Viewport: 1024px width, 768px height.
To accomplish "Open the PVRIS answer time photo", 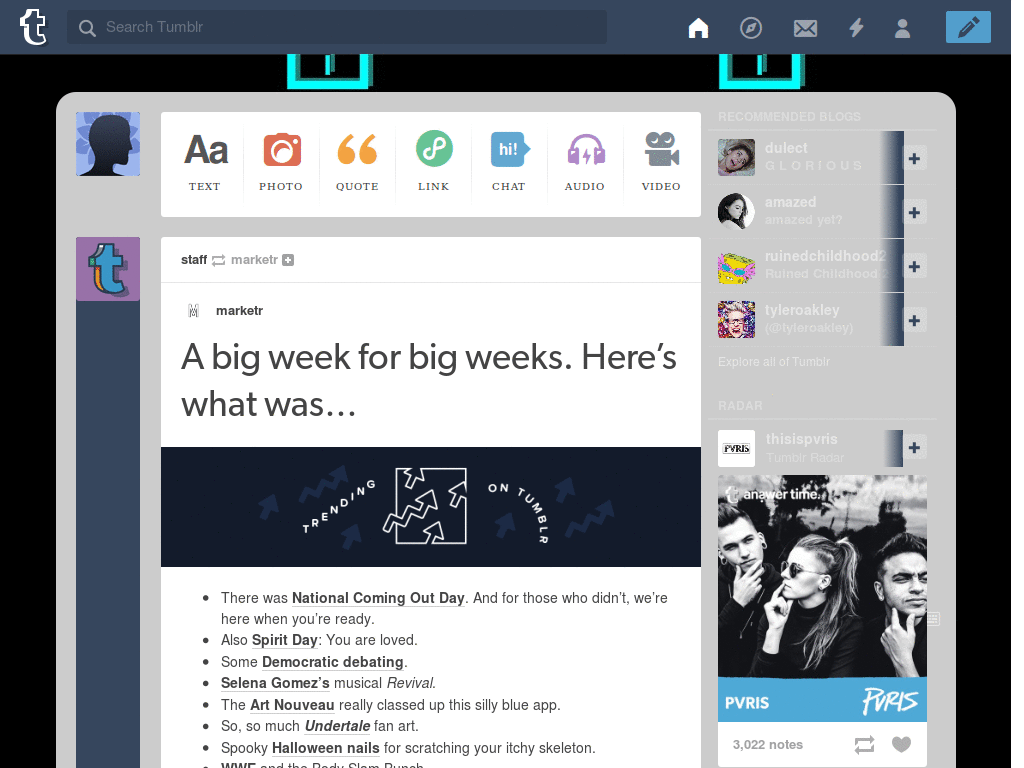I will pos(822,598).
